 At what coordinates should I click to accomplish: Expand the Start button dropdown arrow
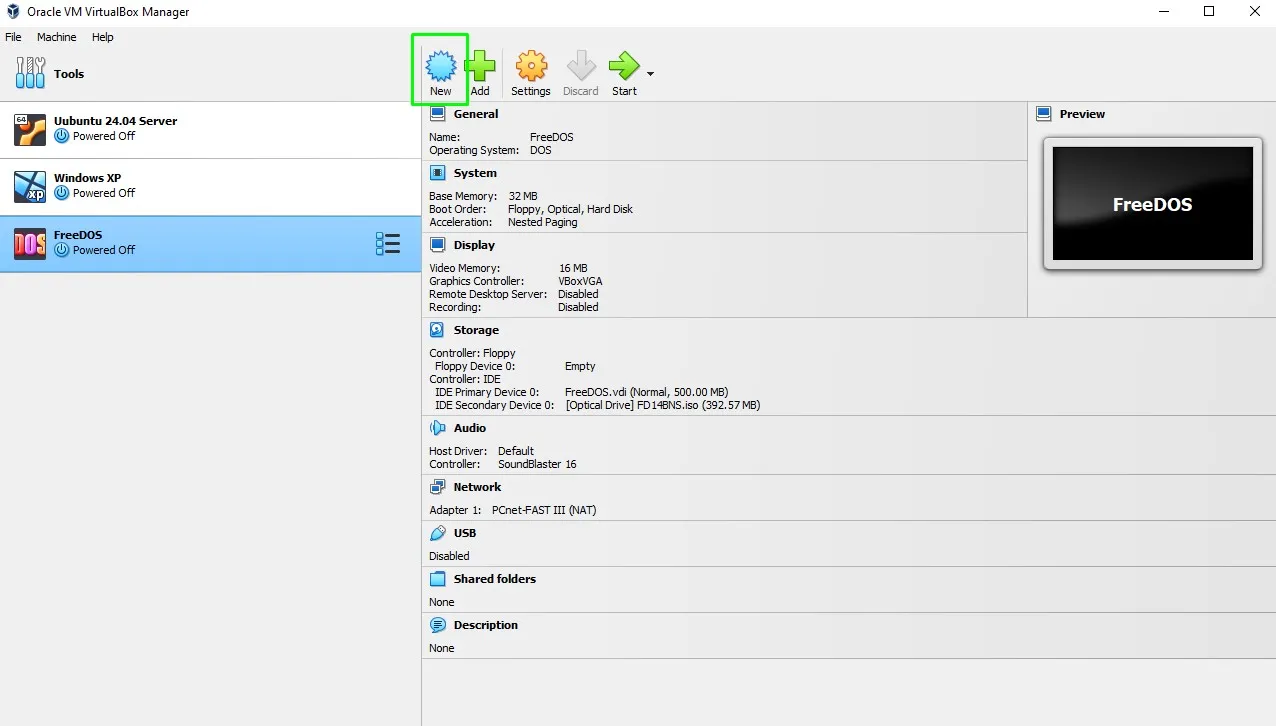(650, 74)
